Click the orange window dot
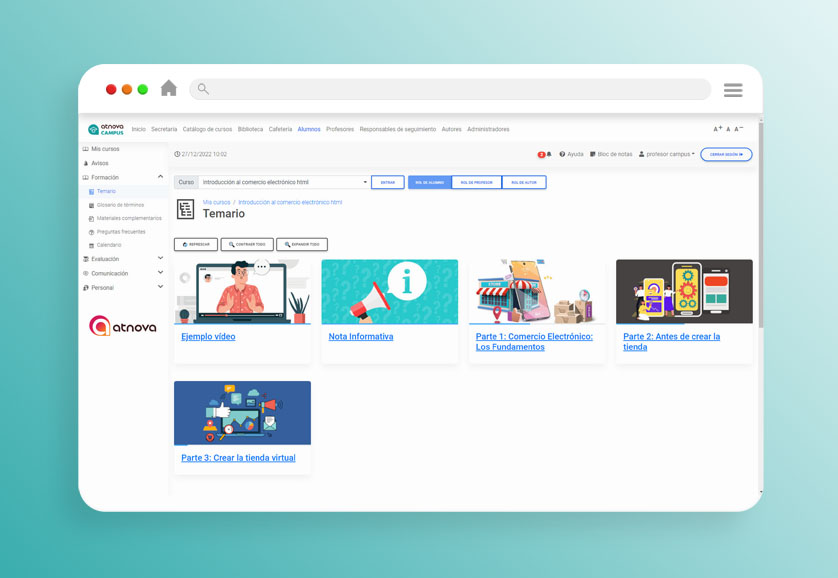 tap(127, 89)
